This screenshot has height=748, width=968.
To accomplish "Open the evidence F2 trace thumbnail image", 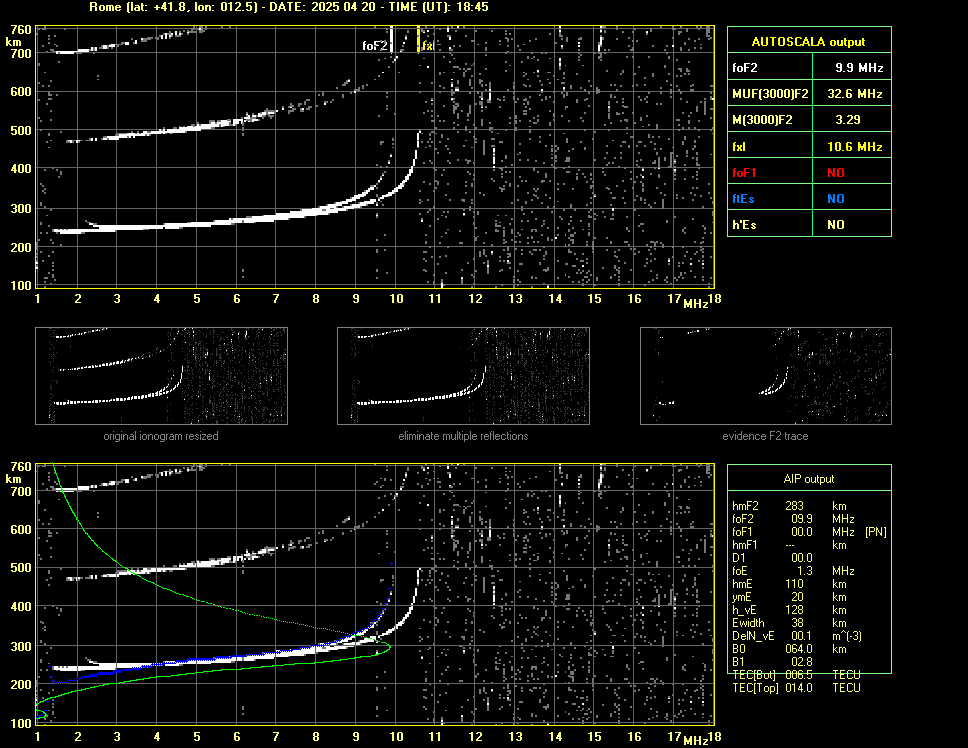I will [x=766, y=376].
